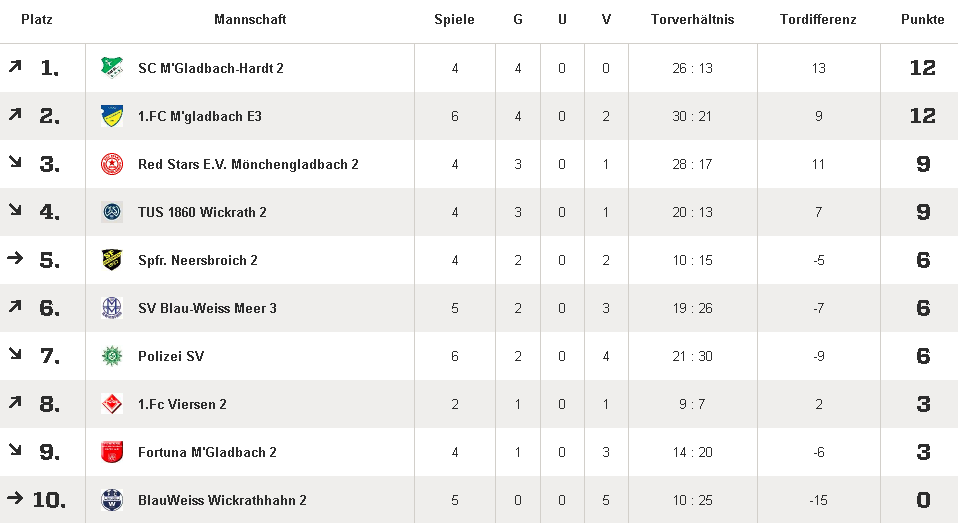
Task: Click the Spiele column header
Action: coord(454,20)
